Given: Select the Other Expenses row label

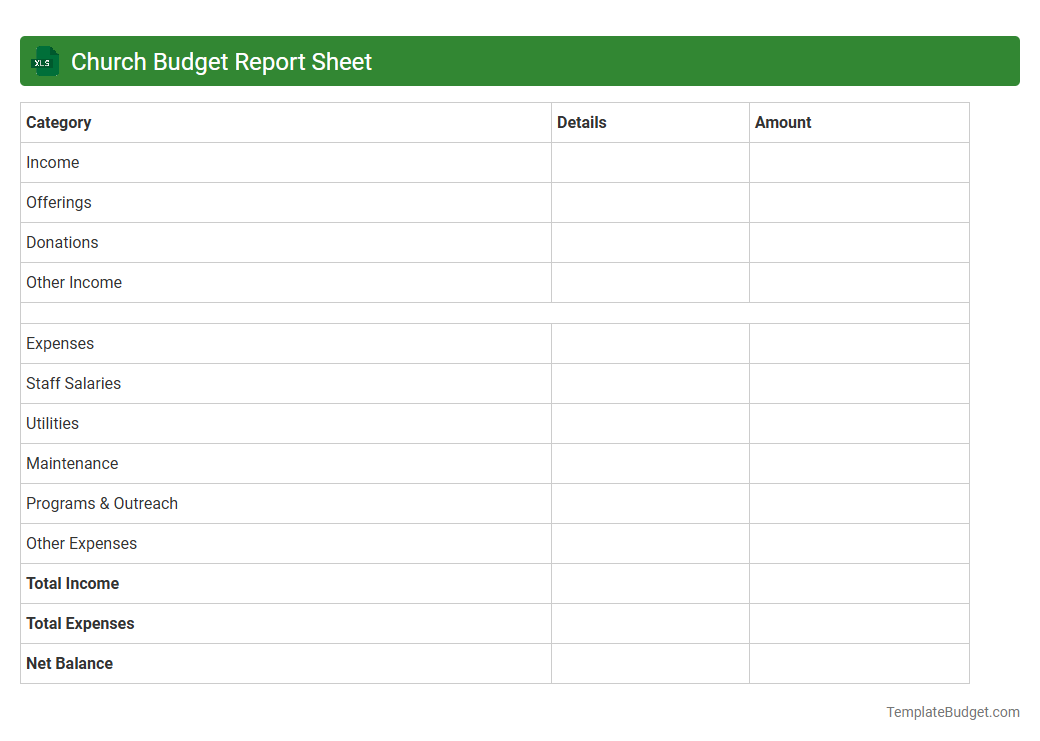Looking at the screenshot, I should tap(81, 543).
